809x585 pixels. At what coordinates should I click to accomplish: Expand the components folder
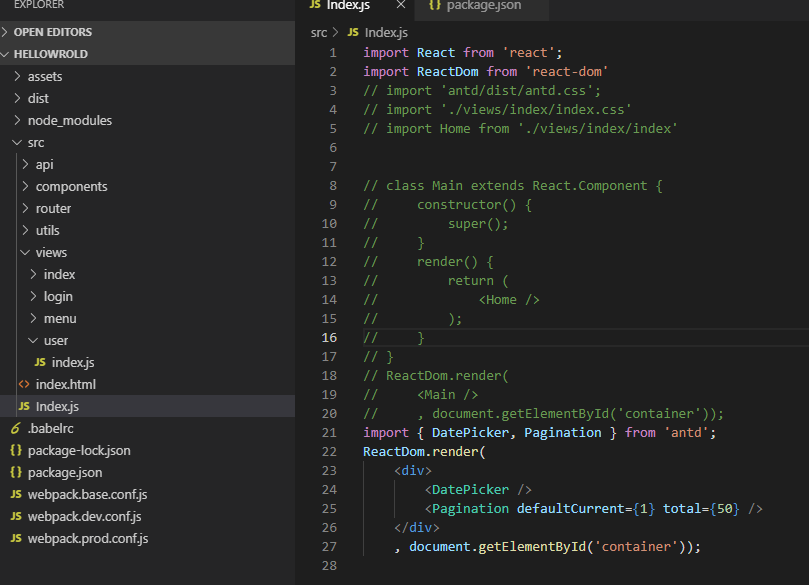[25, 186]
